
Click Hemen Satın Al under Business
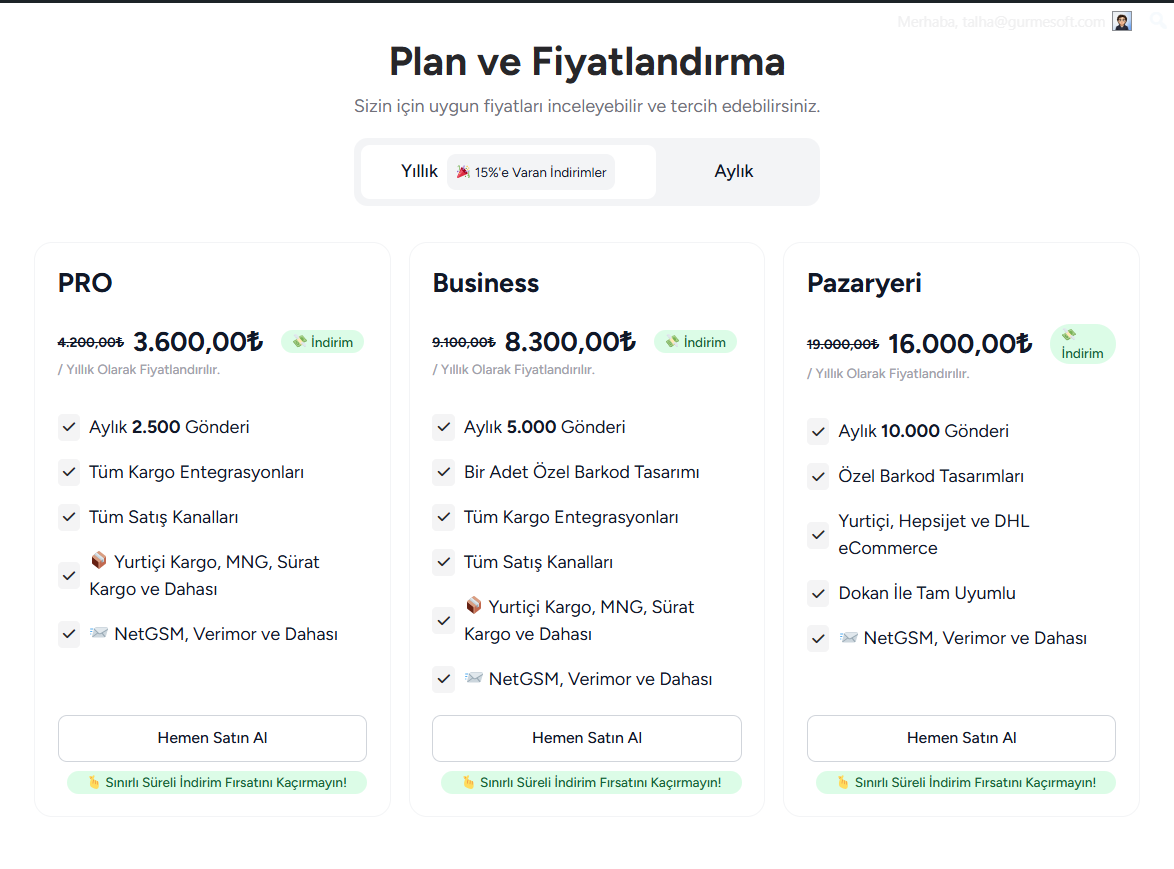[587, 738]
